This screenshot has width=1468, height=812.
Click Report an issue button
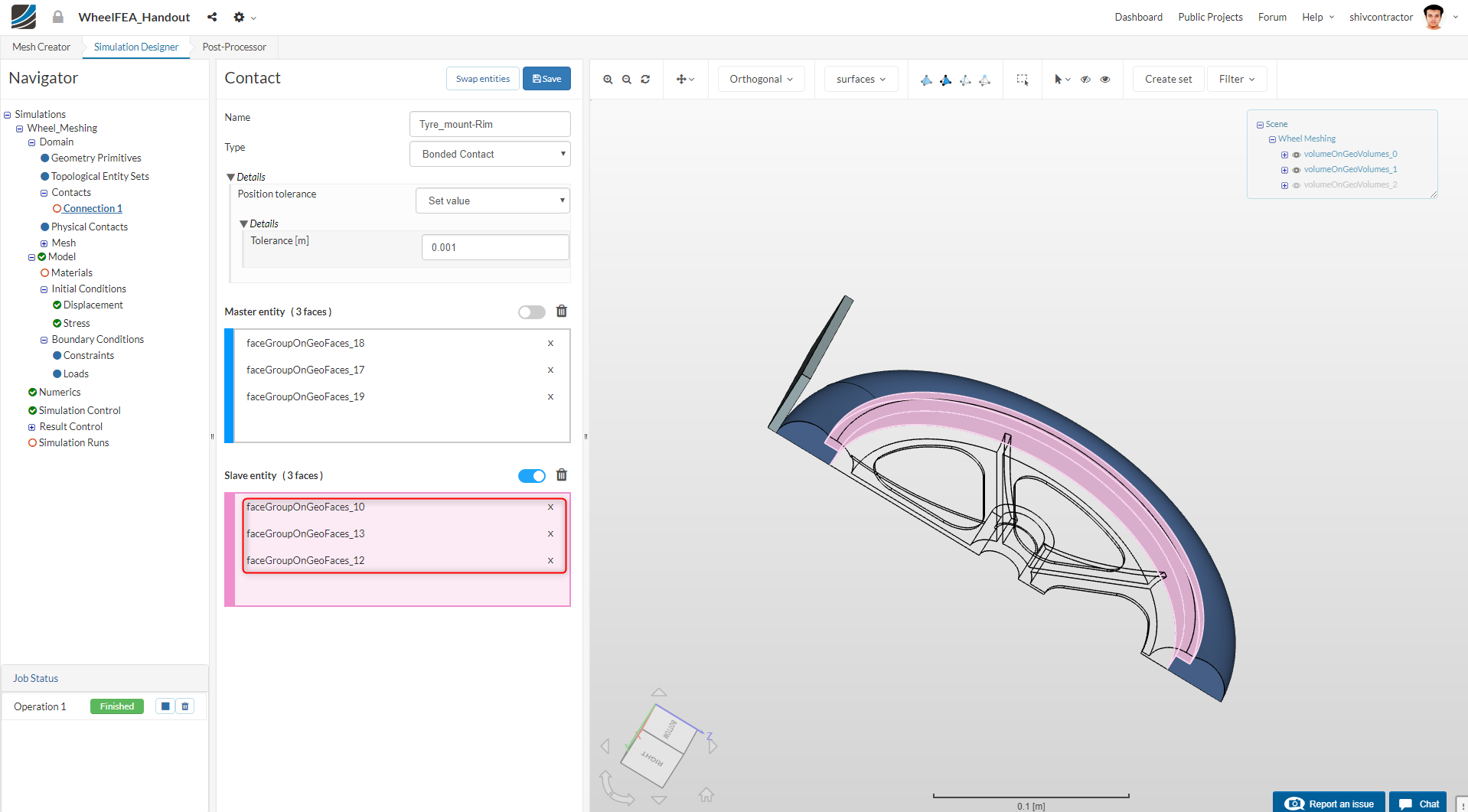pyautogui.click(x=1329, y=803)
